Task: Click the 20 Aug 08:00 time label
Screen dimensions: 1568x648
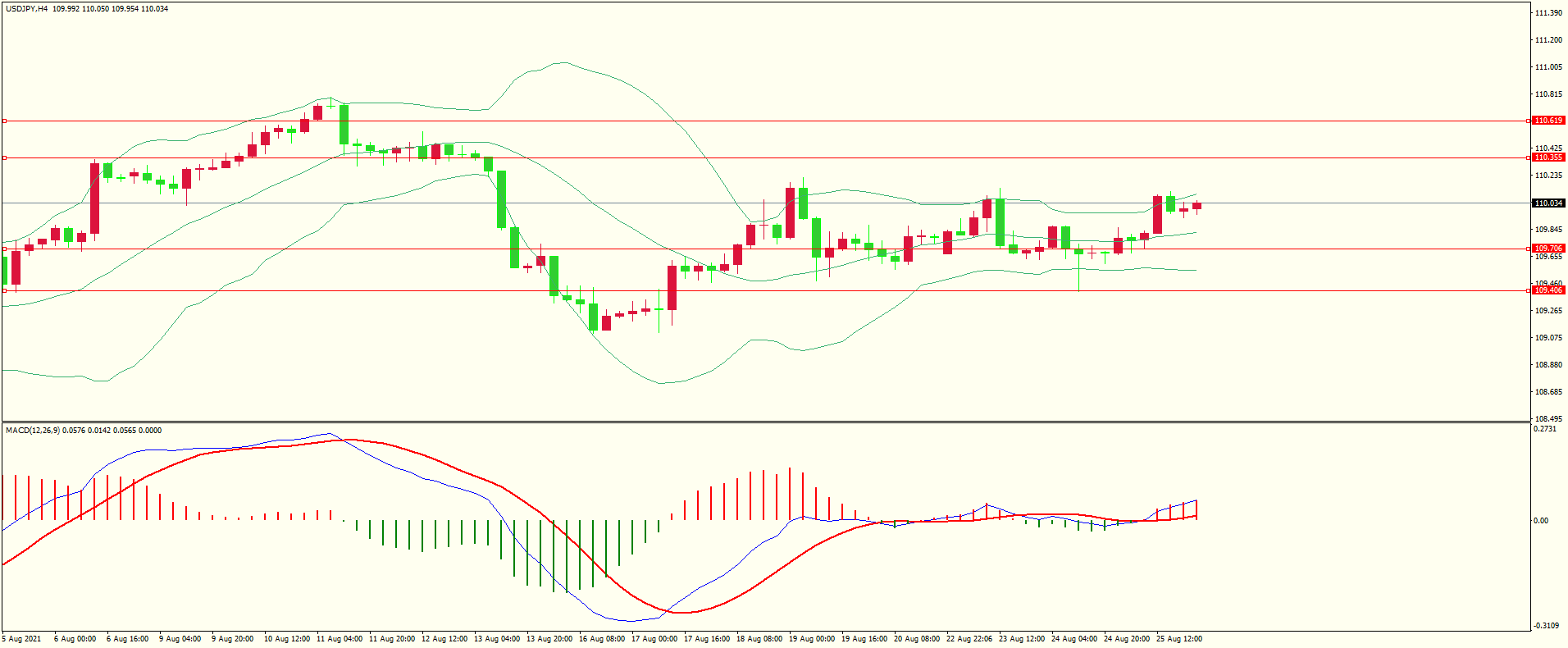Action: pyautogui.click(x=916, y=639)
